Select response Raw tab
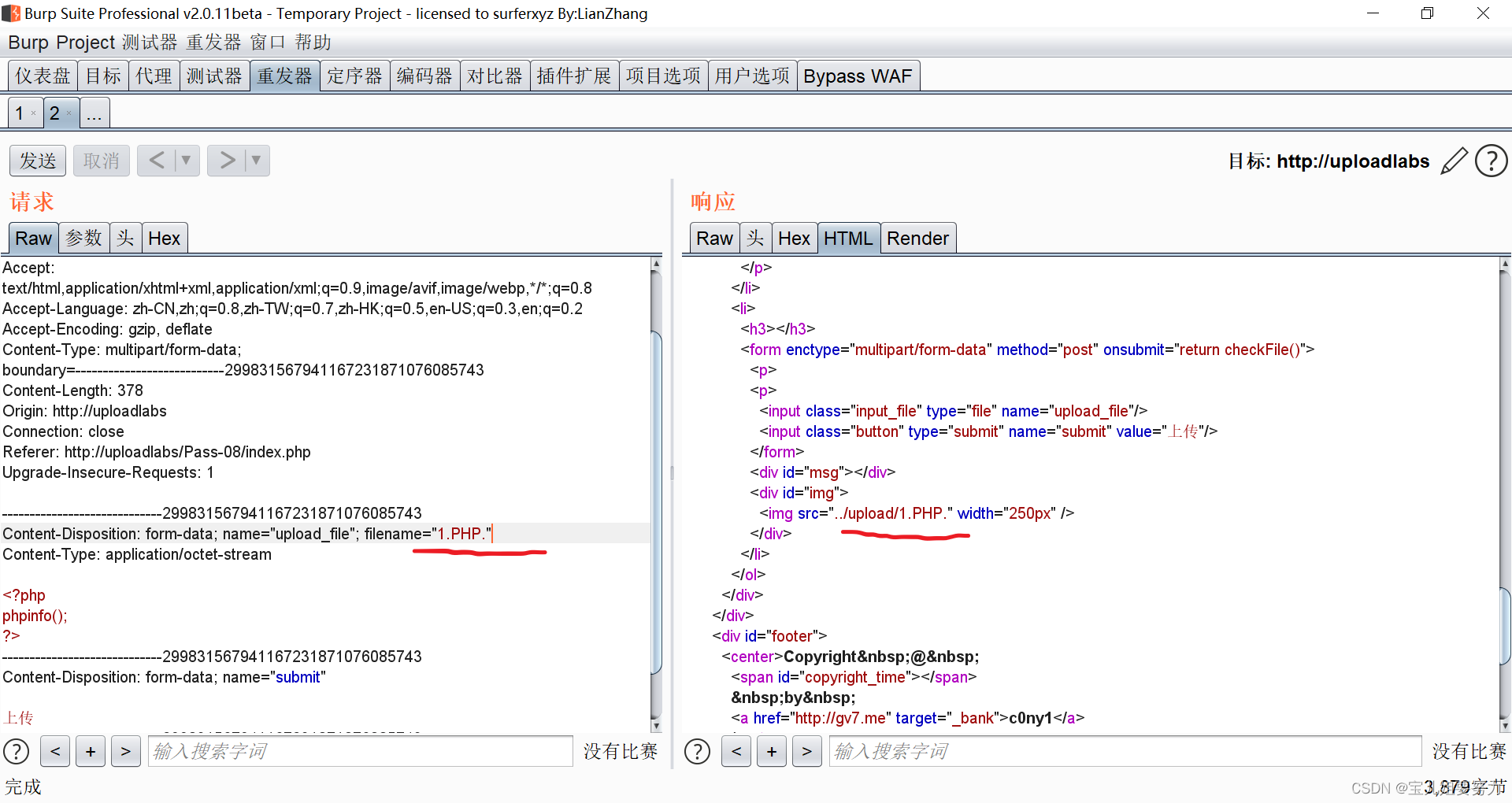 [714, 238]
